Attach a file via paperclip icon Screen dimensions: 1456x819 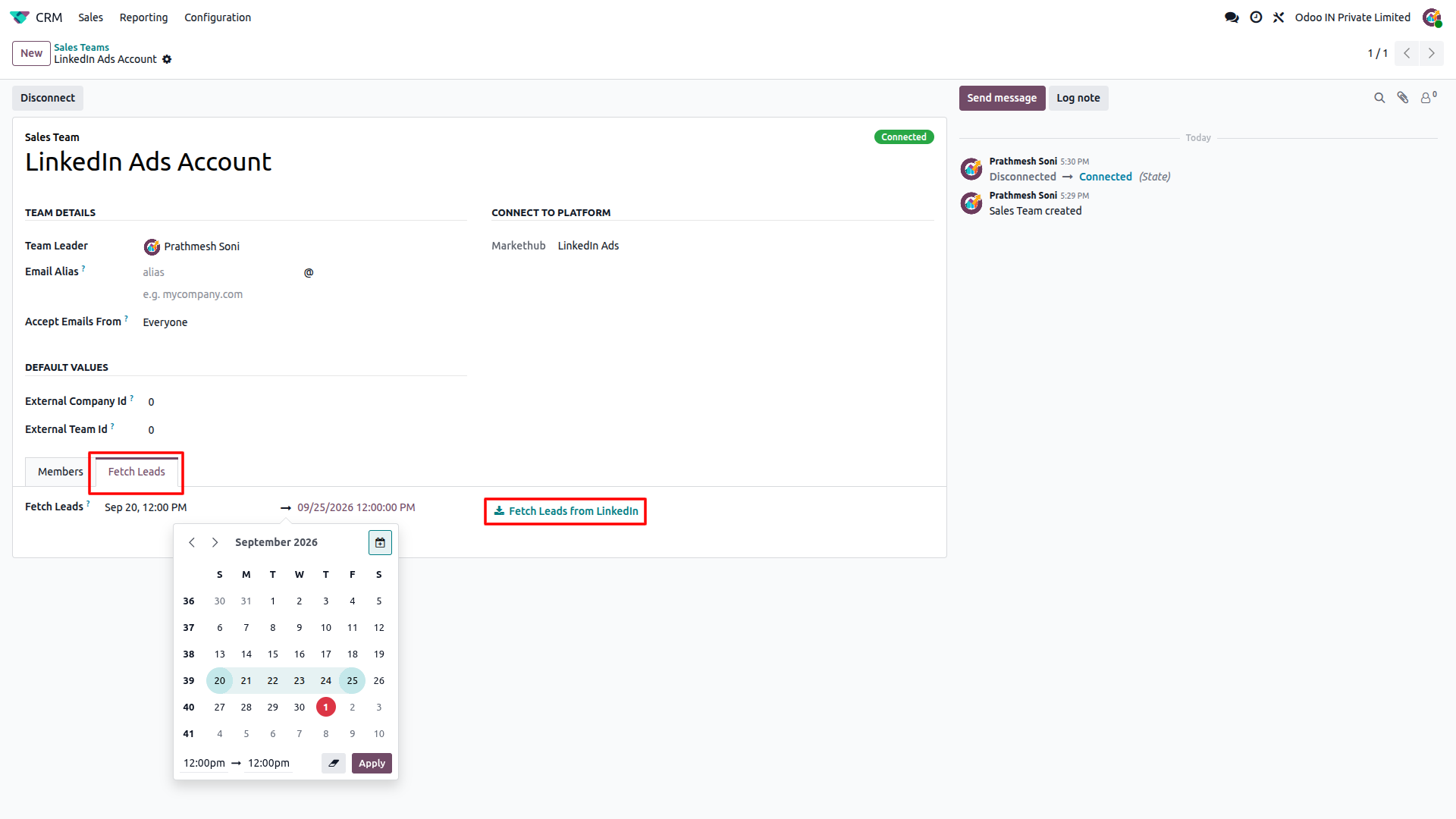1403,98
